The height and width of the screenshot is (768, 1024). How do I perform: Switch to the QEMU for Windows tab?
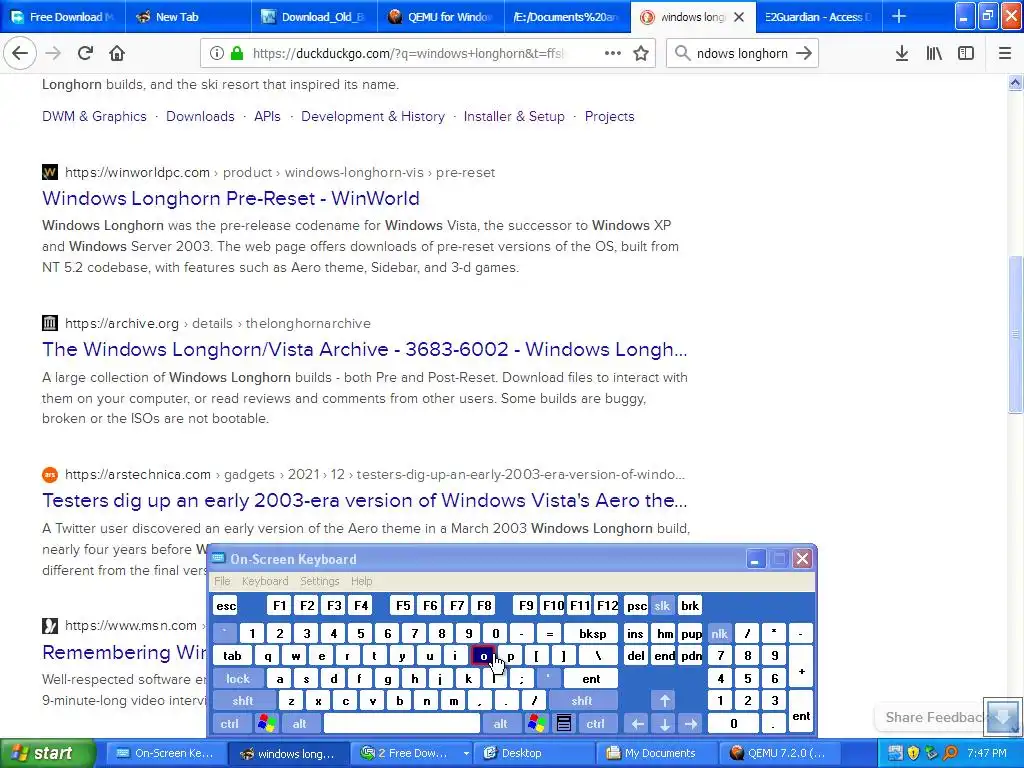click(440, 16)
